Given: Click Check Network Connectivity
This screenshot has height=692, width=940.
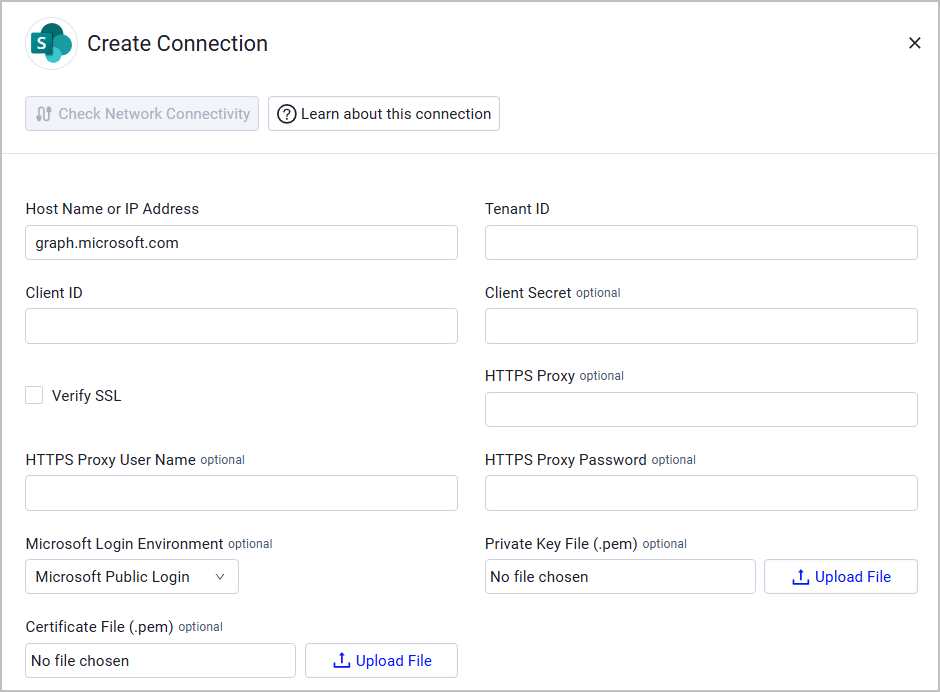Looking at the screenshot, I should point(141,113).
